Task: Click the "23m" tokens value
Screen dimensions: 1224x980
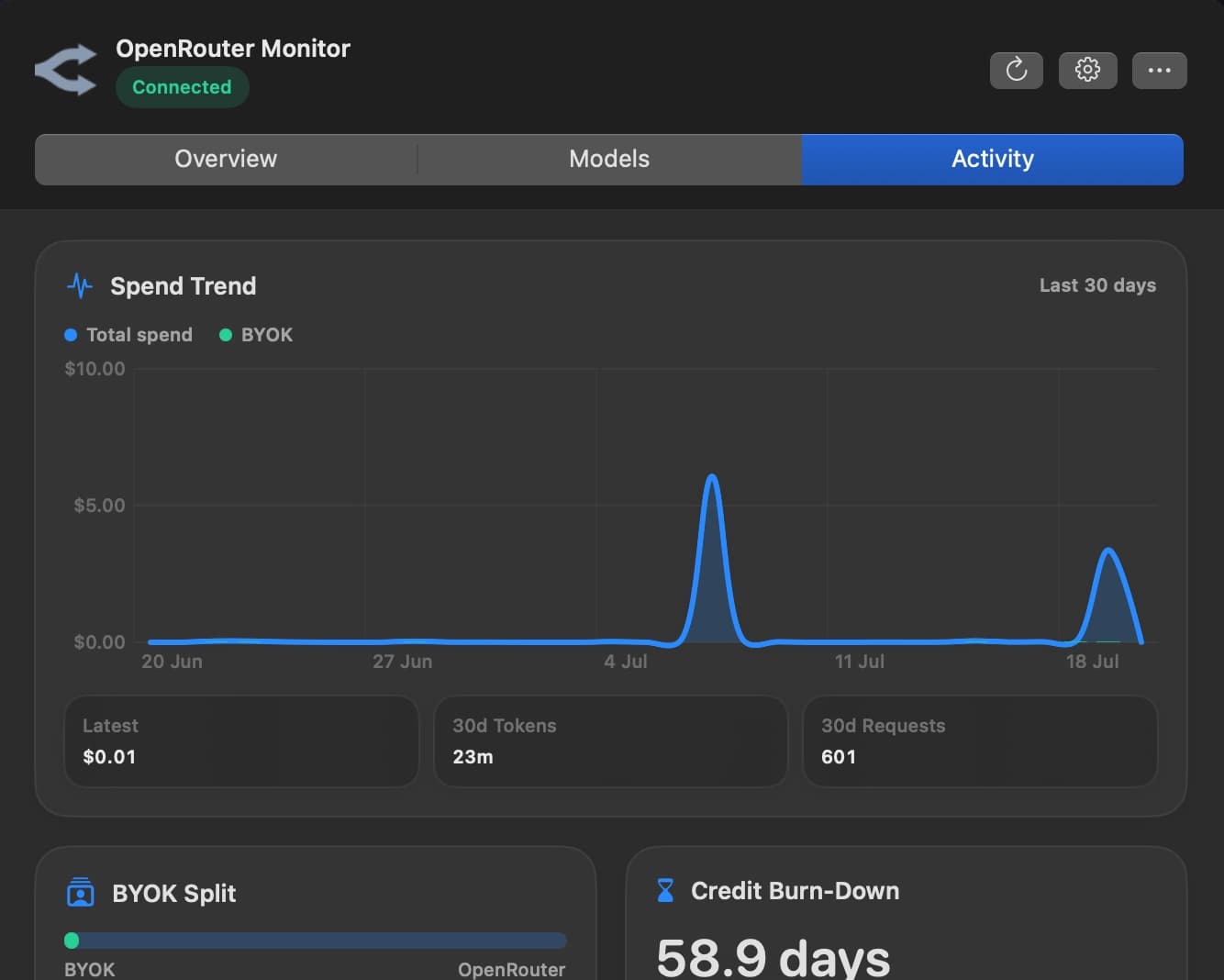Action: point(473,757)
